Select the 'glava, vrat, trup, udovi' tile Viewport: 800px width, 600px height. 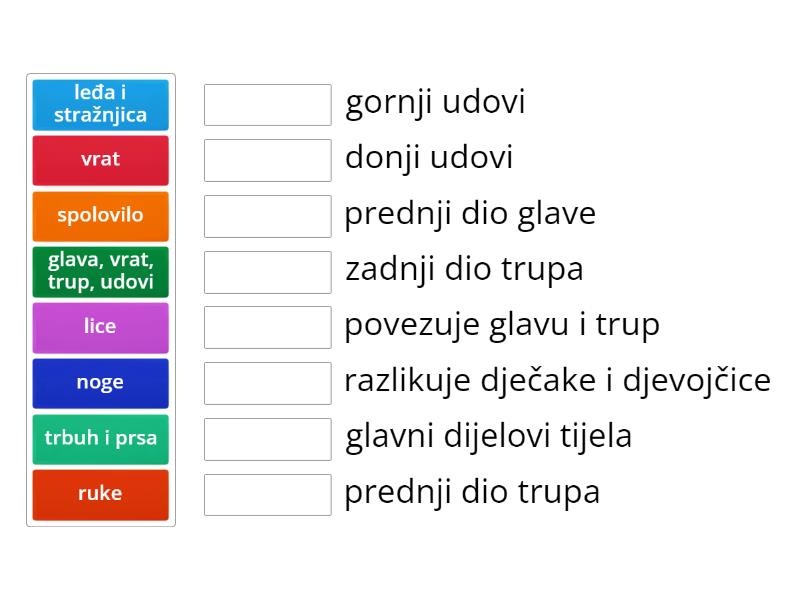point(100,271)
